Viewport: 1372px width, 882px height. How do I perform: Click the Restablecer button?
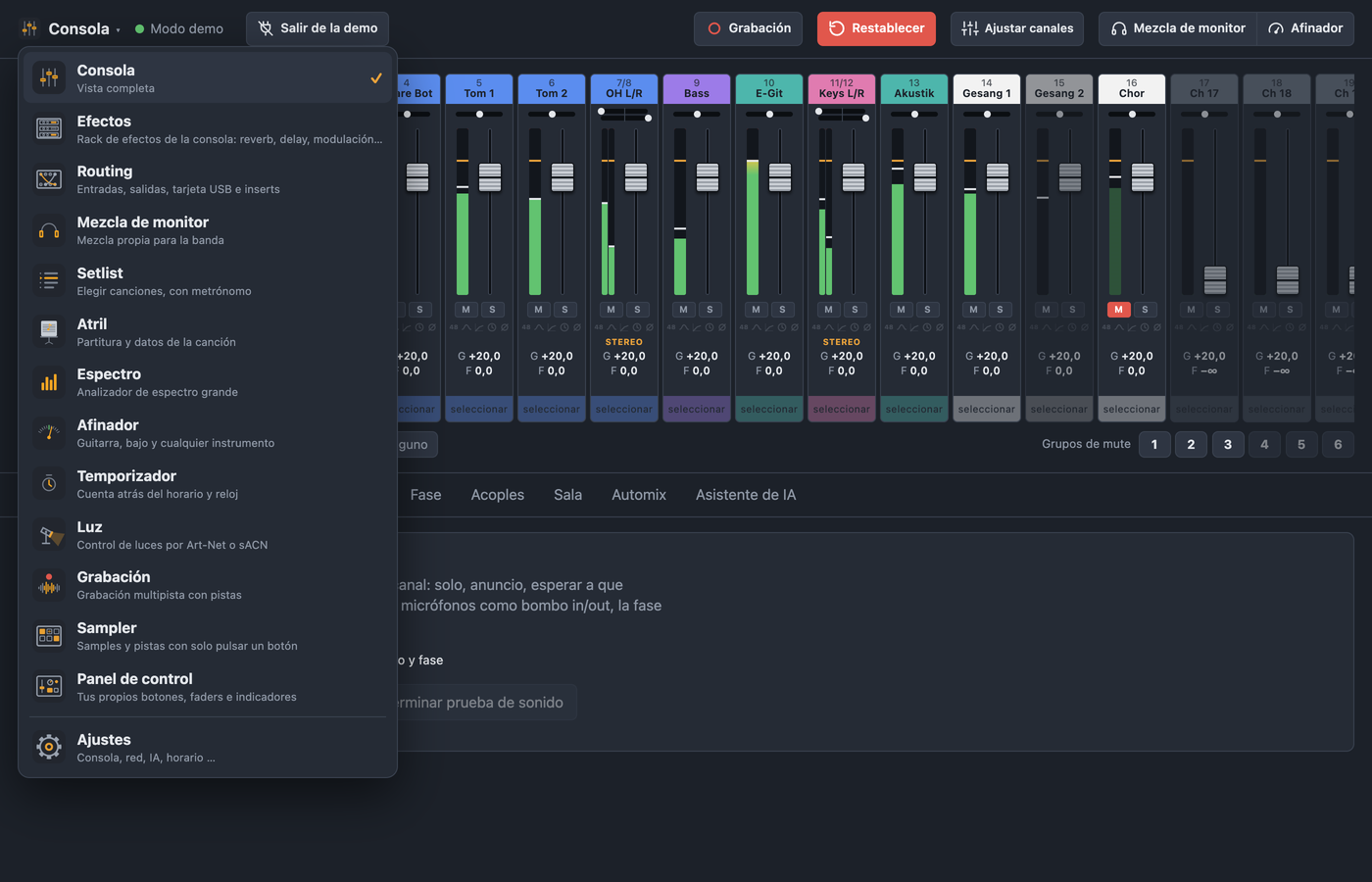pos(876,28)
